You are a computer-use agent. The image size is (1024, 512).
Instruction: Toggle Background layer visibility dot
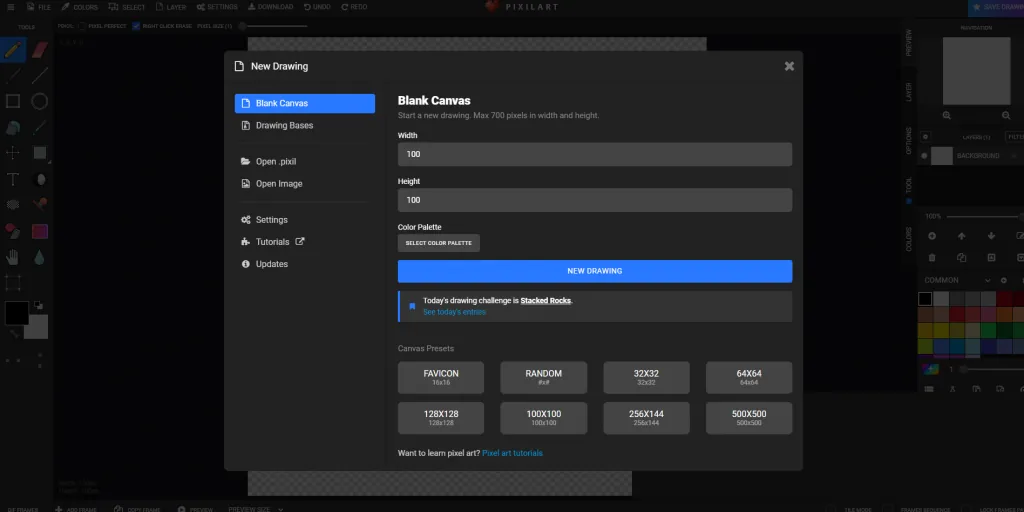pos(924,156)
